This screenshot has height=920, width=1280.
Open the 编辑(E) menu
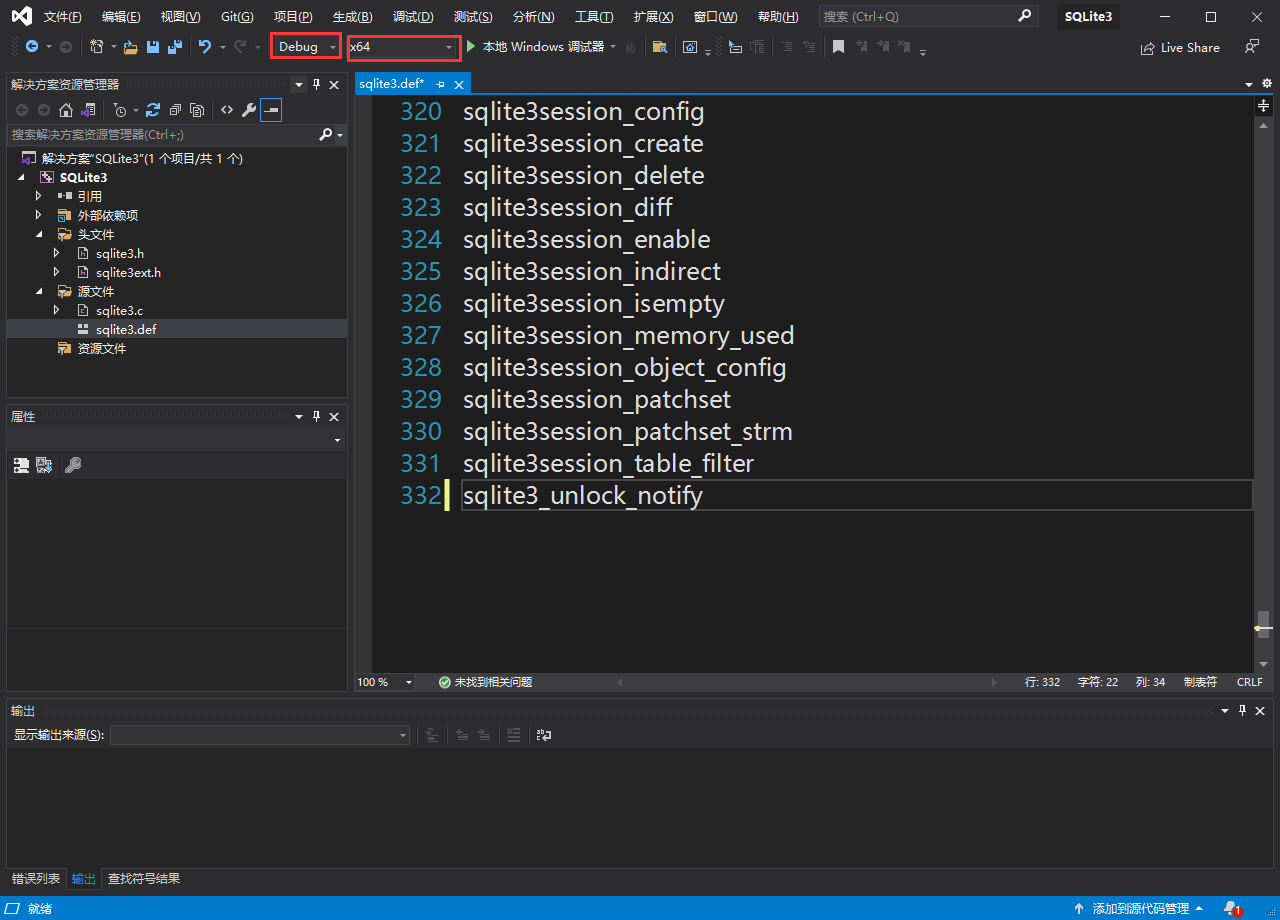point(121,17)
